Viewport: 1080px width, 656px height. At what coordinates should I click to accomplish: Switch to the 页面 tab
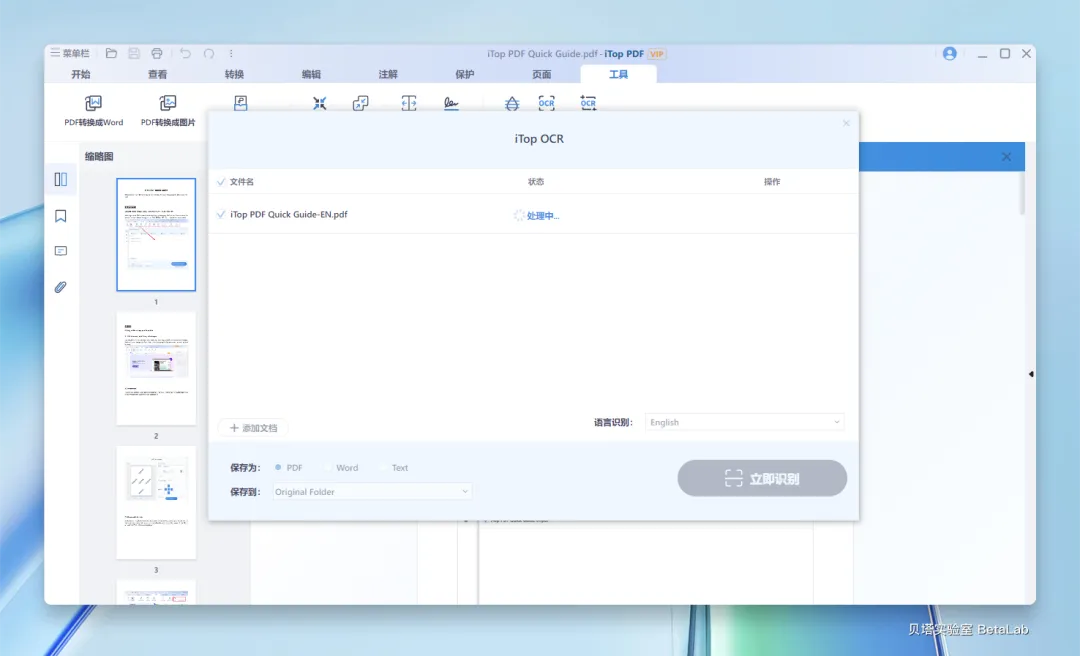pyautogui.click(x=541, y=74)
